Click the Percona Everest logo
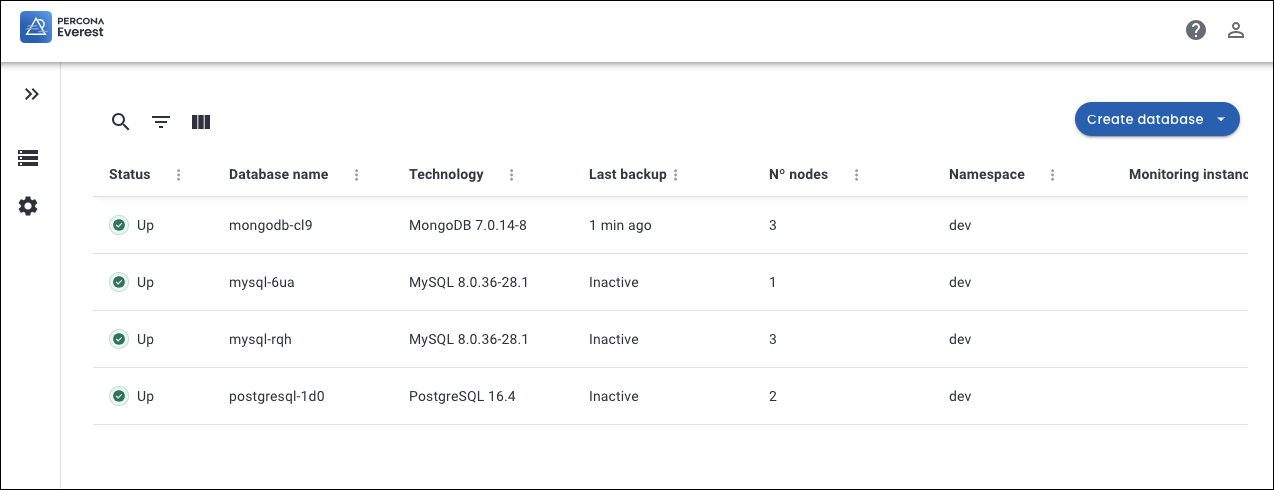The image size is (1274, 490). 62,28
